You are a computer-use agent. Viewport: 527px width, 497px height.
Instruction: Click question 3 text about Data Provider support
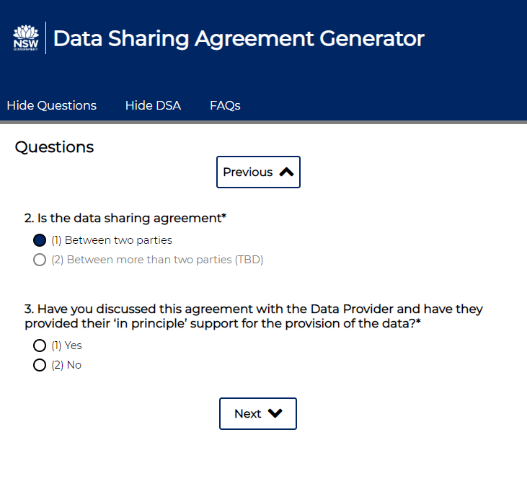[253, 316]
